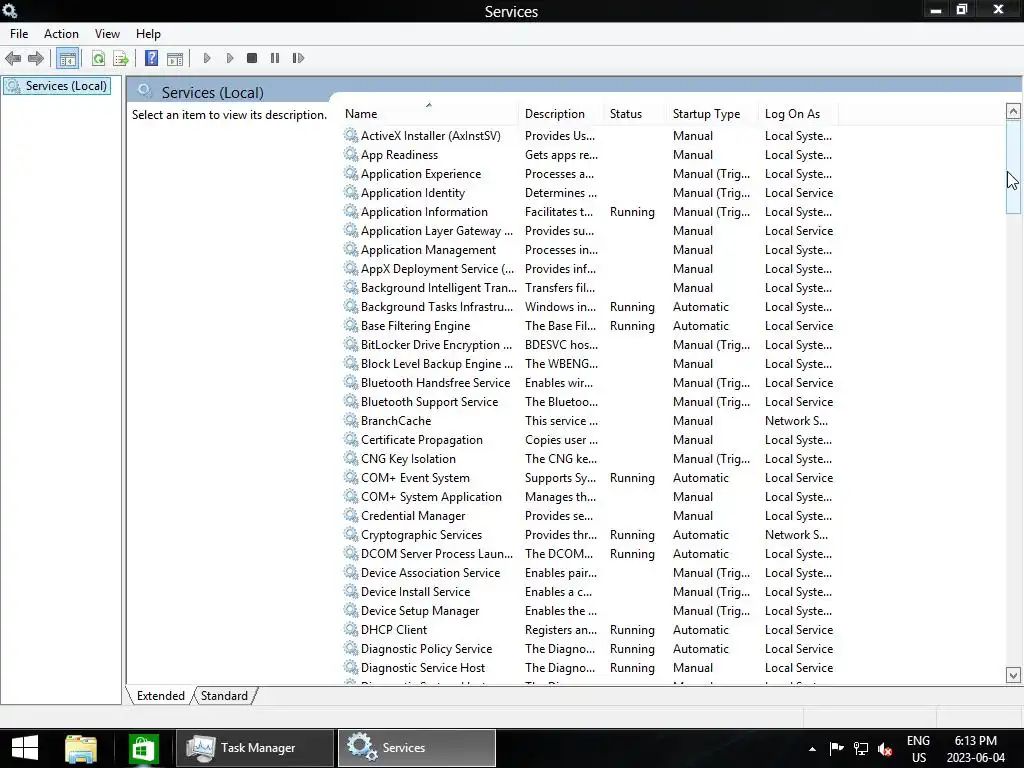Viewport: 1024px width, 768px height.
Task: Open the Store icon on the taskbar
Action: pyautogui.click(x=143, y=748)
